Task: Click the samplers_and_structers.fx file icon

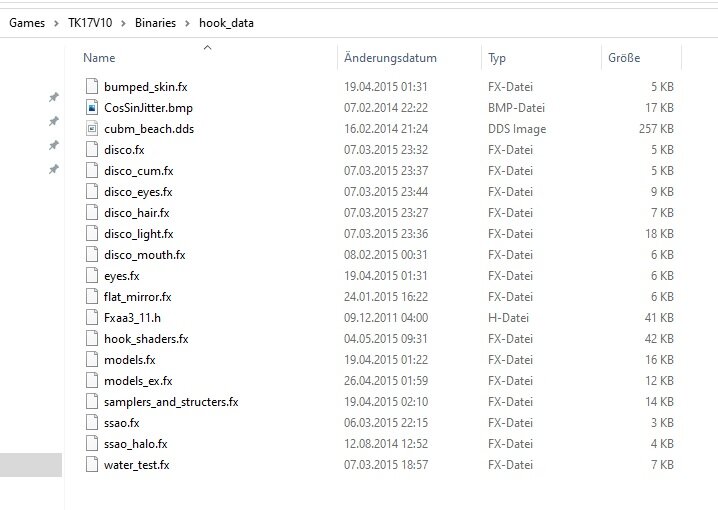Action: pos(92,402)
